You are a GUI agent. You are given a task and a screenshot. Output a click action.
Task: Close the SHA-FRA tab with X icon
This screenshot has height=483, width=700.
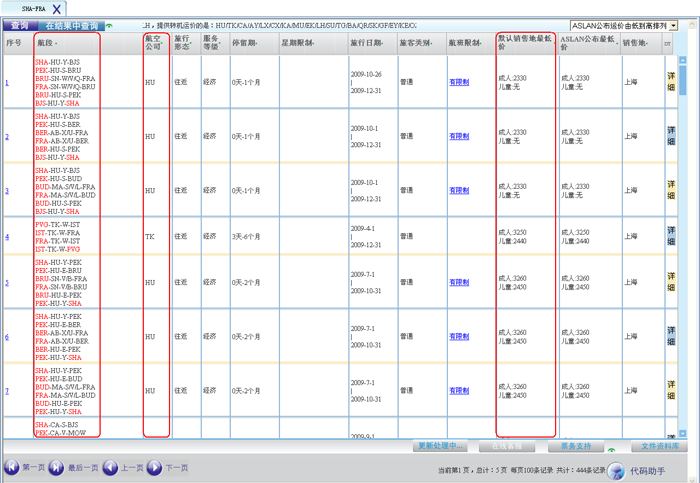coord(57,8)
